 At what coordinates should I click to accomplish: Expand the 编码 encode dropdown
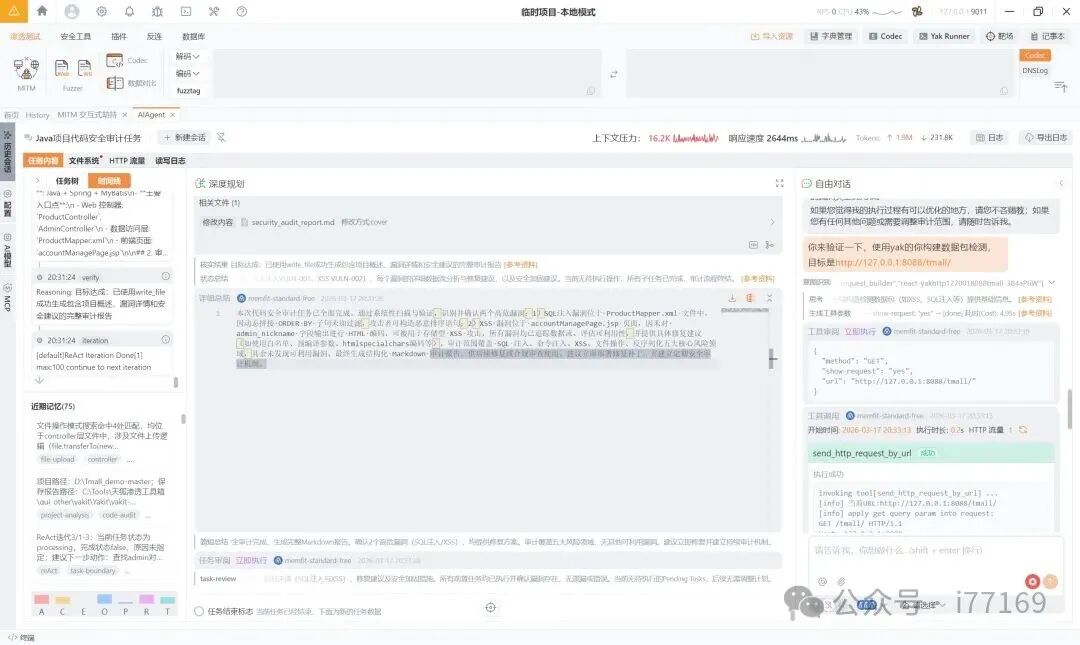click(186, 74)
